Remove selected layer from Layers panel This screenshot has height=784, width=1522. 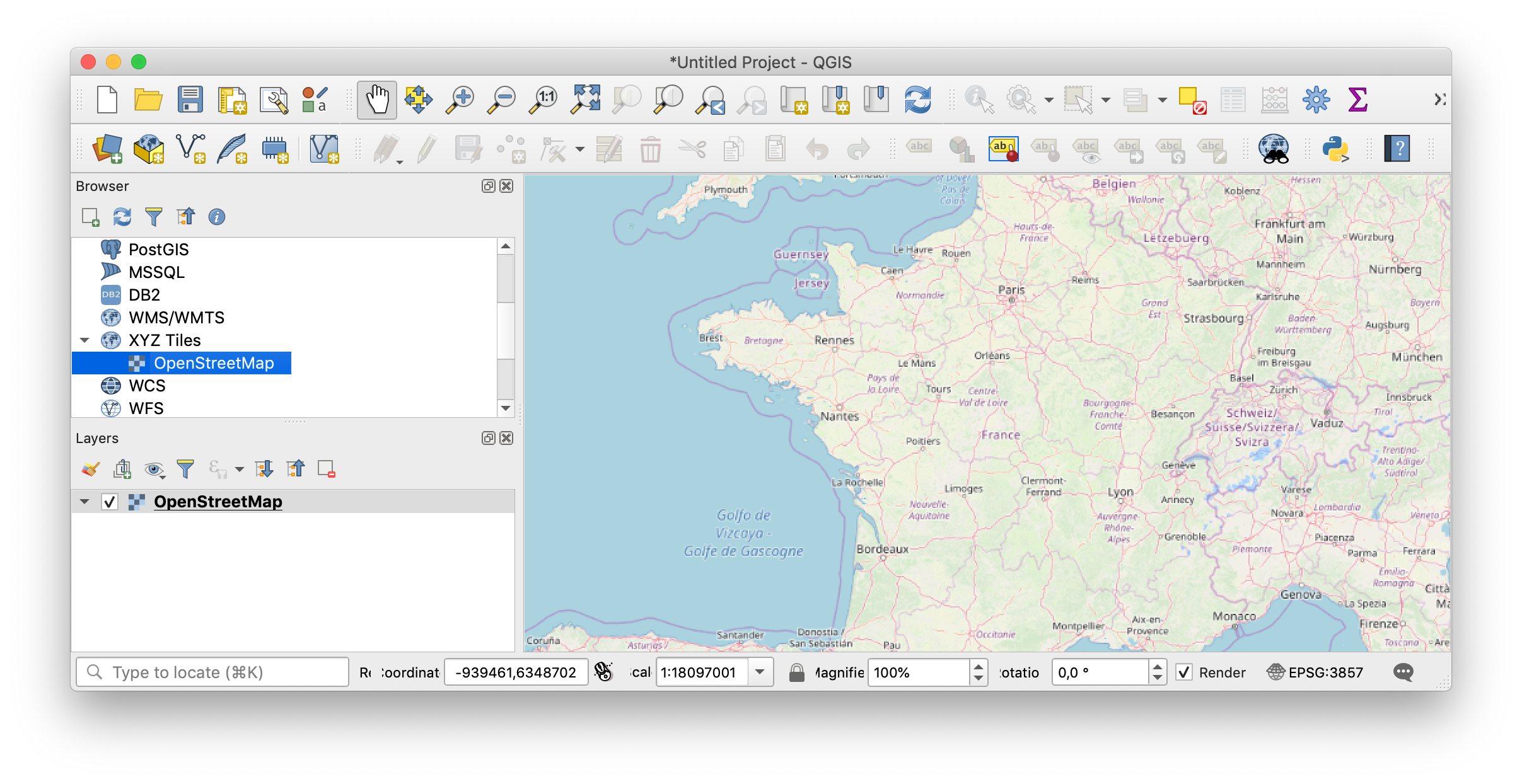coord(326,469)
